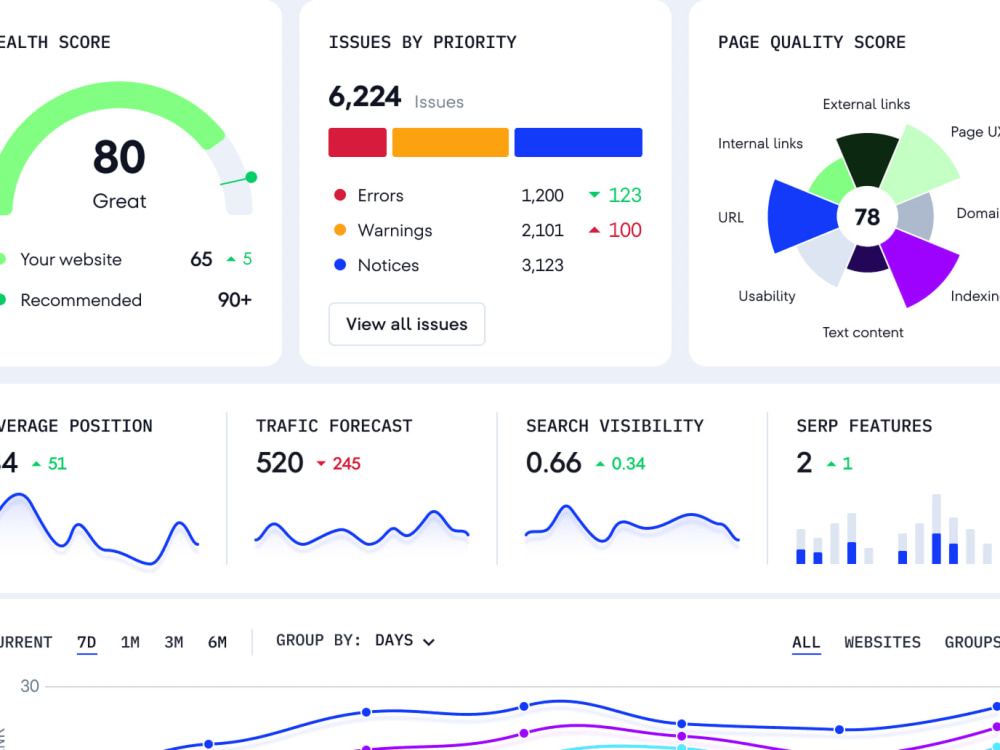1000x750 pixels.
Task: Click the Recommended legend label
Action: [81, 300]
